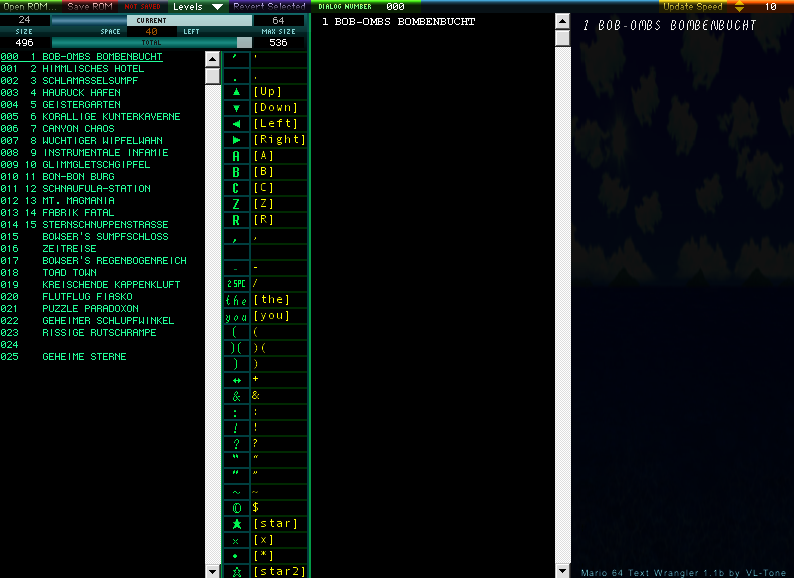Insert the Z button symbol
The height and width of the screenshot is (578, 794).
236,204
